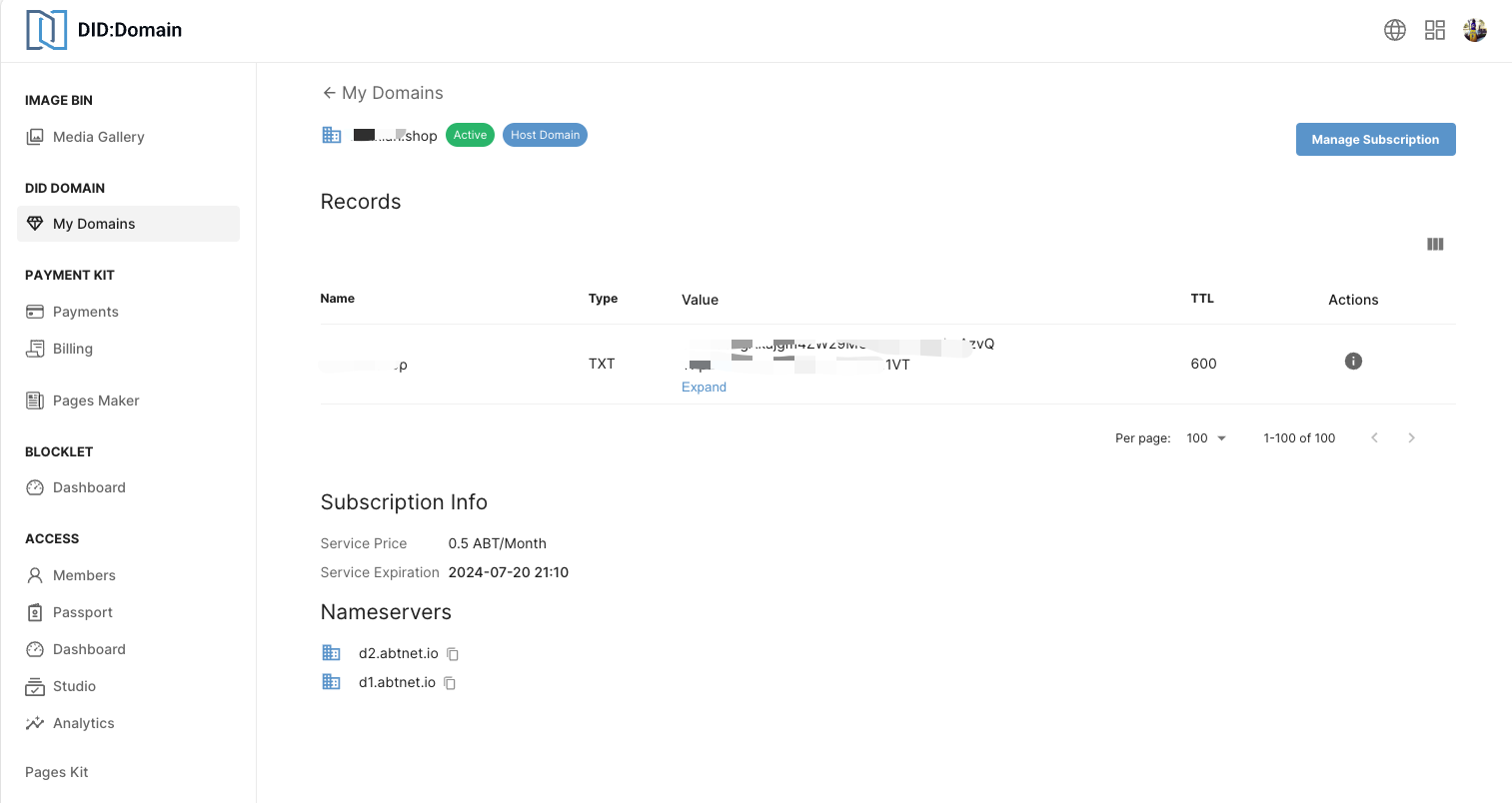Click the Name column header

tap(338, 299)
